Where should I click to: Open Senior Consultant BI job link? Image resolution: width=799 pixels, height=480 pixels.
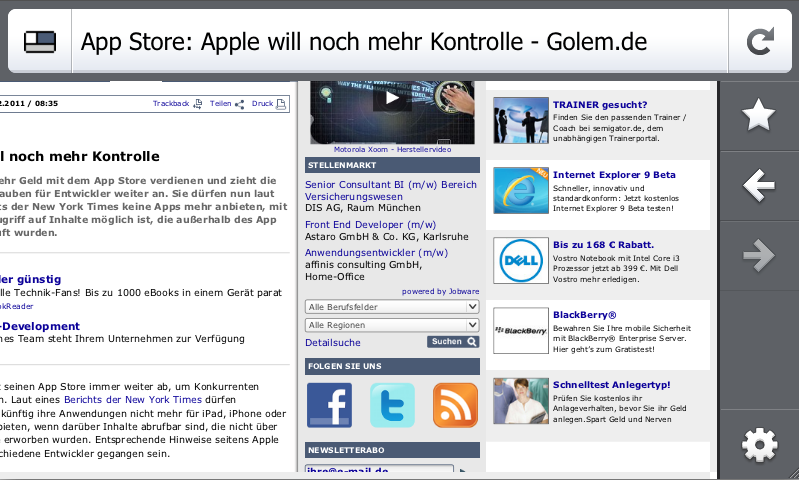point(391,191)
